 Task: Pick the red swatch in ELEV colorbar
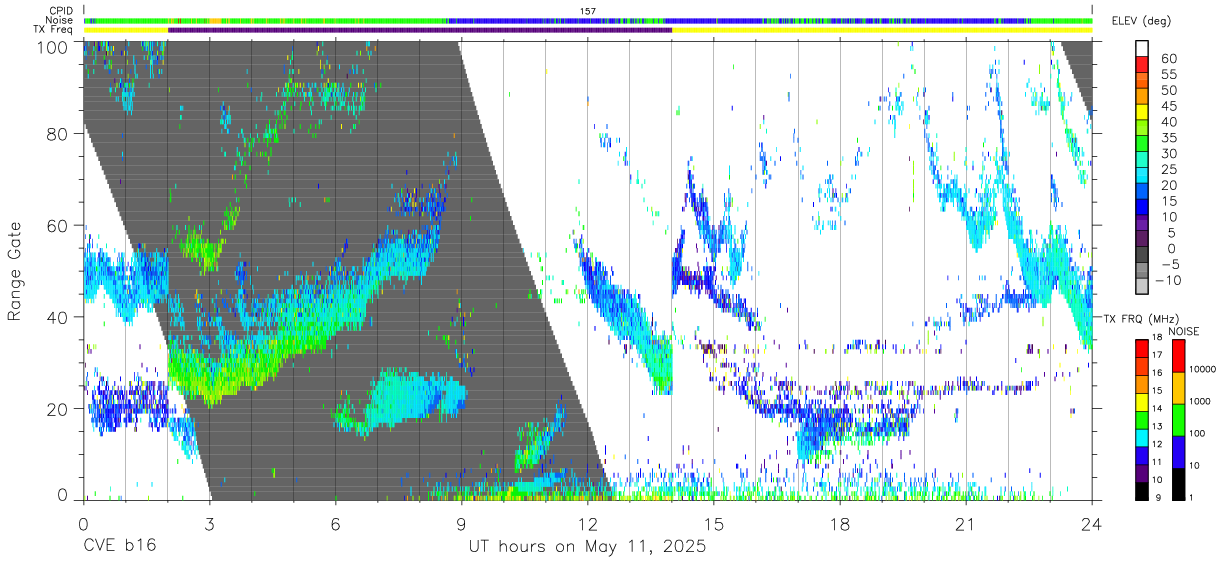[1142, 66]
